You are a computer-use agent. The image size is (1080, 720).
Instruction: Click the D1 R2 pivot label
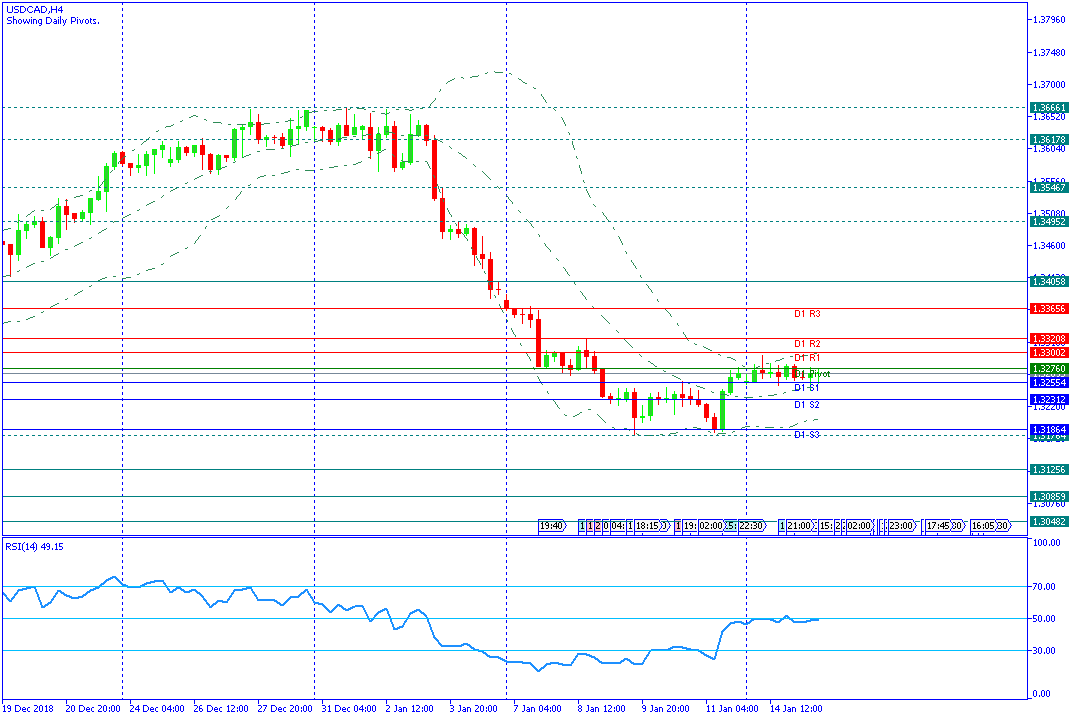pyautogui.click(x=807, y=344)
